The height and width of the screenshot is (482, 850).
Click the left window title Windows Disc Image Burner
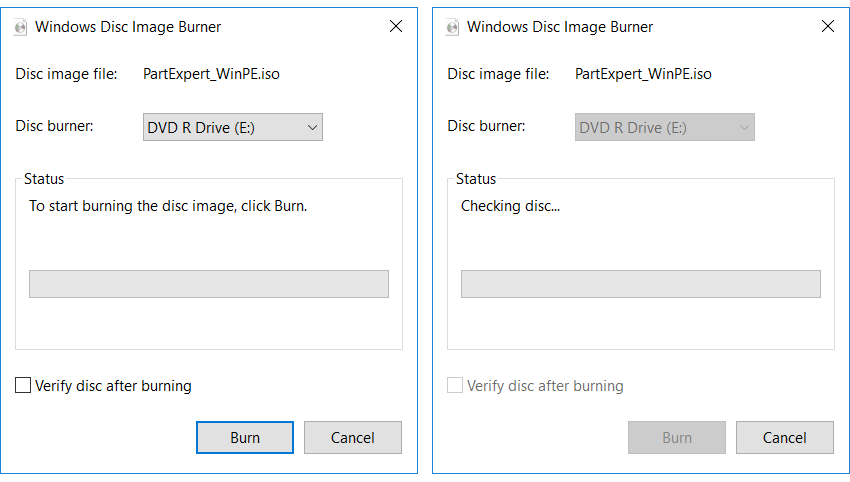tap(128, 27)
